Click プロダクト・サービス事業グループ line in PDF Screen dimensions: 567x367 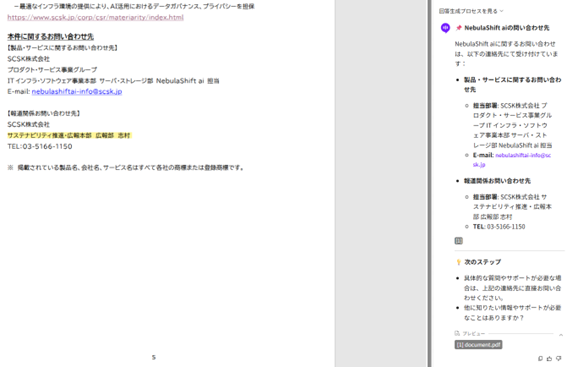[52, 70]
